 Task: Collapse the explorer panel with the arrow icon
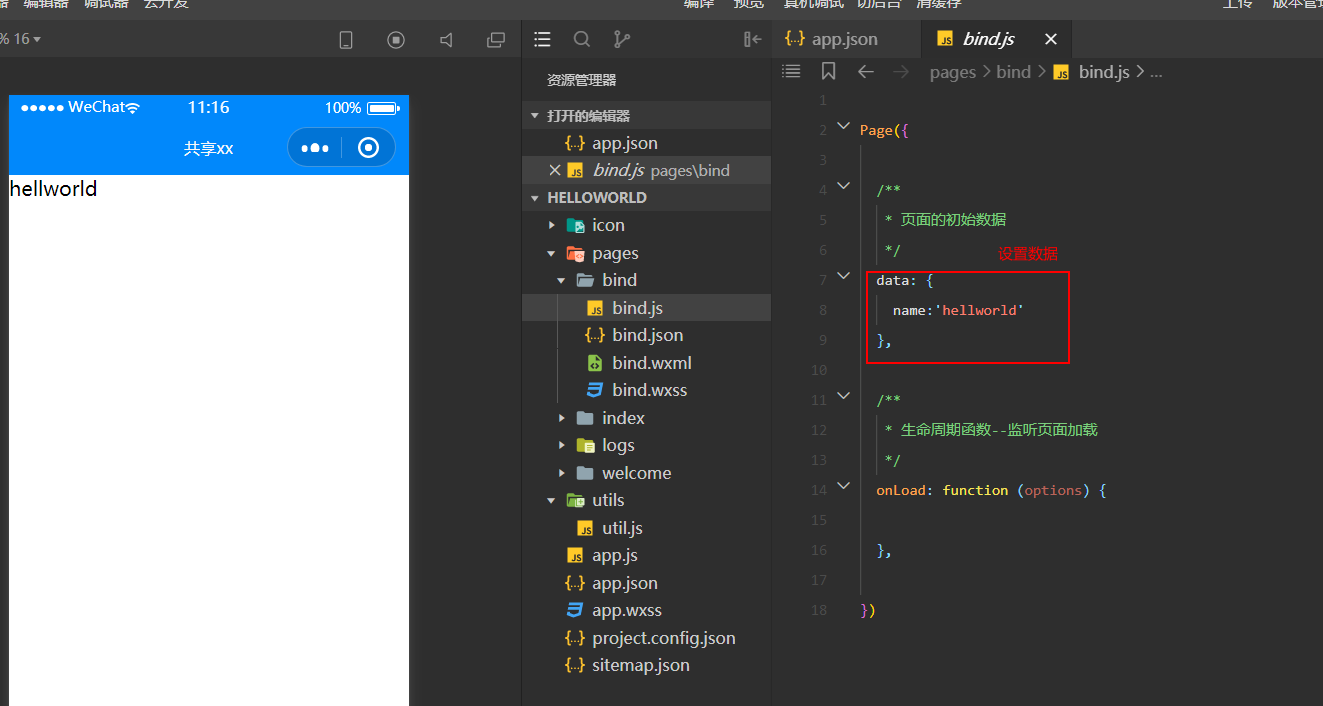click(x=753, y=39)
